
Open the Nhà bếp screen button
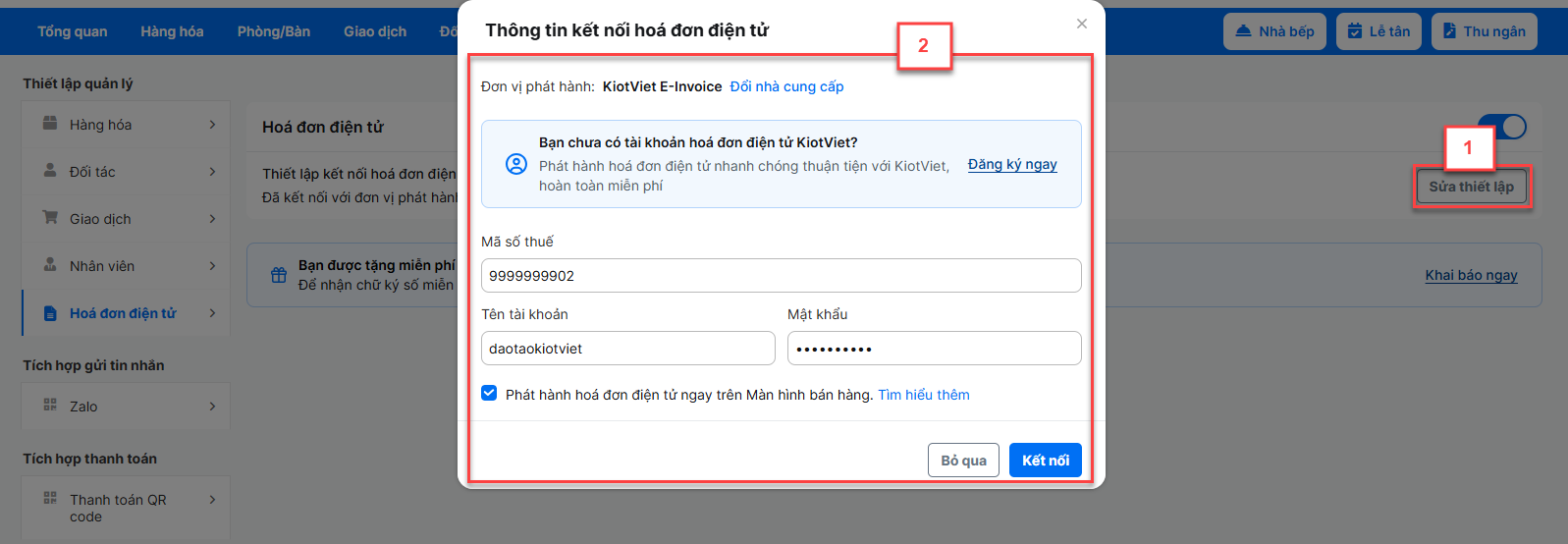(1274, 31)
